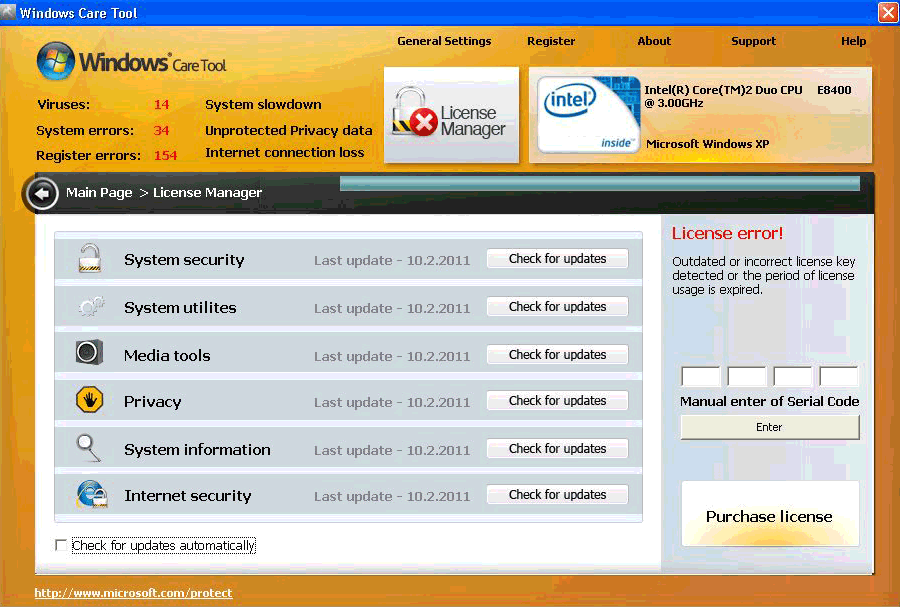The height and width of the screenshot is (607, 900).
Task: Click the Privacy warning shield icon
Action: [x=88, y=400]
